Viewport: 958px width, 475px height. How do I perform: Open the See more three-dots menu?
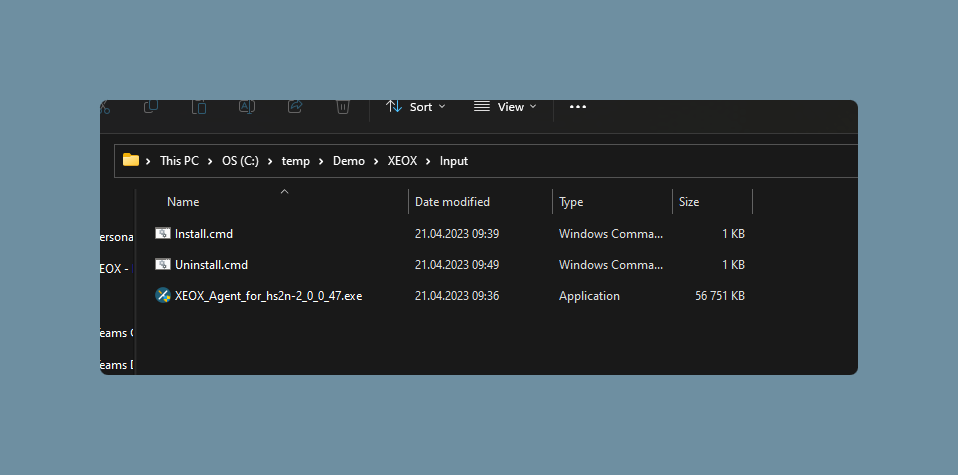577,107
